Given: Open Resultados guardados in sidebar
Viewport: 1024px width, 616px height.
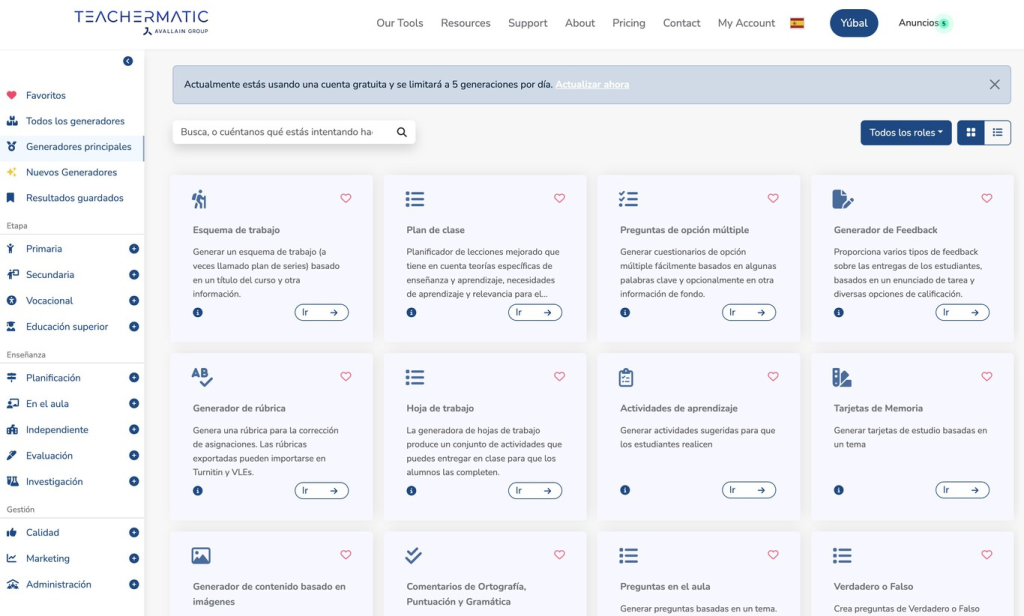Looking at the screenshot, I should [x=72, y=198].
